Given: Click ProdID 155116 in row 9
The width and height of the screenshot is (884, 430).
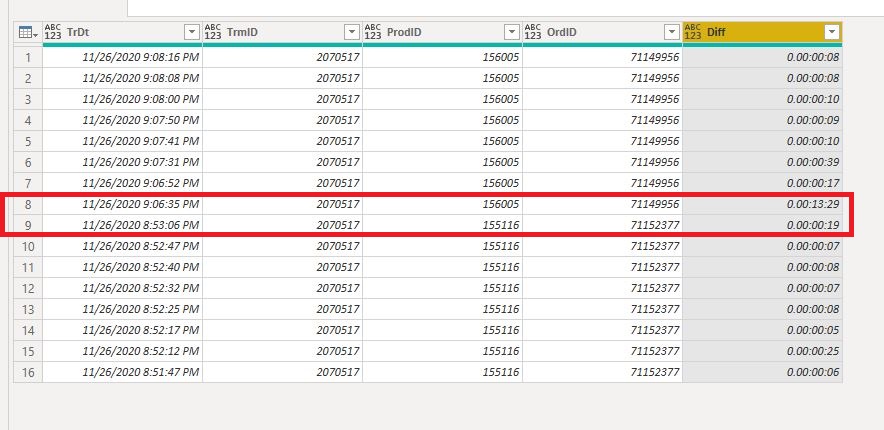Looking at the screenshot, I should tap(443, 225).
